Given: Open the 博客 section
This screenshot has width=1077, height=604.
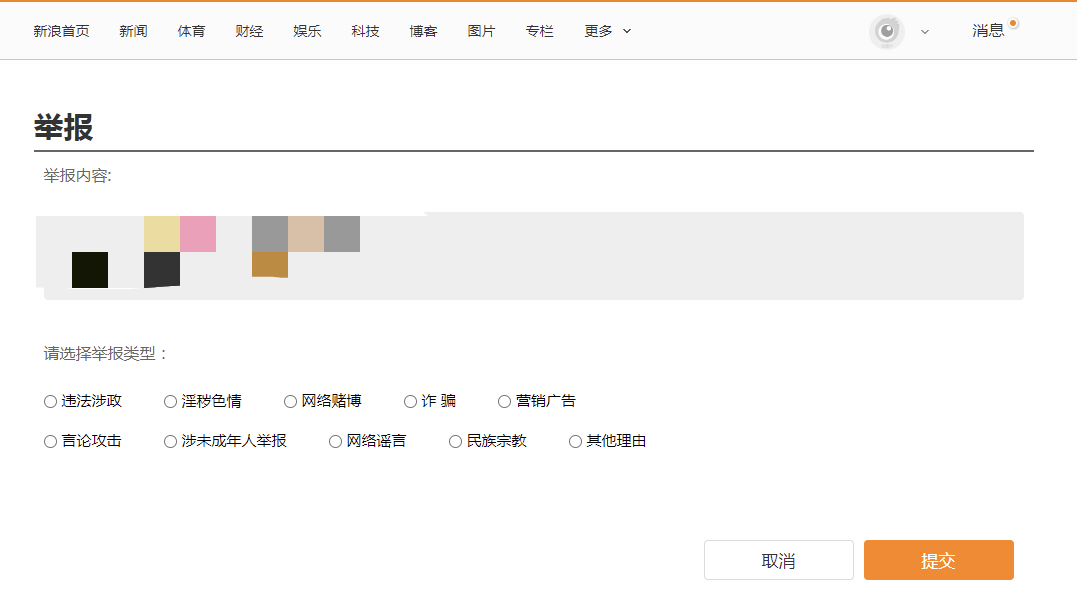Looking at the screenshot, I should pyautogui.click(x=423, y=31).
